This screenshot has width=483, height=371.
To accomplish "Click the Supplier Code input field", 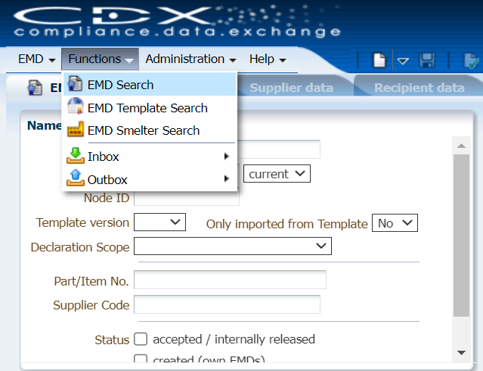I will (227, 304).
